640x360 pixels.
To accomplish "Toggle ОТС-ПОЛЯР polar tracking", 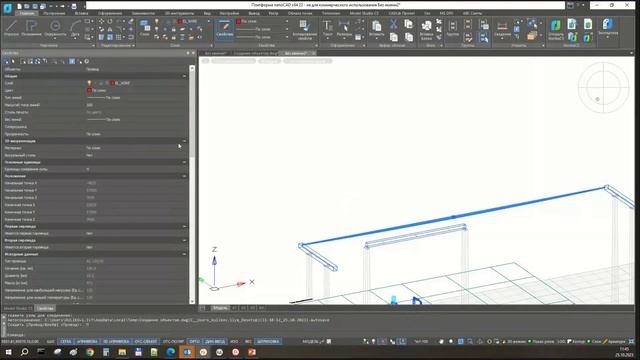I will 173,341.
